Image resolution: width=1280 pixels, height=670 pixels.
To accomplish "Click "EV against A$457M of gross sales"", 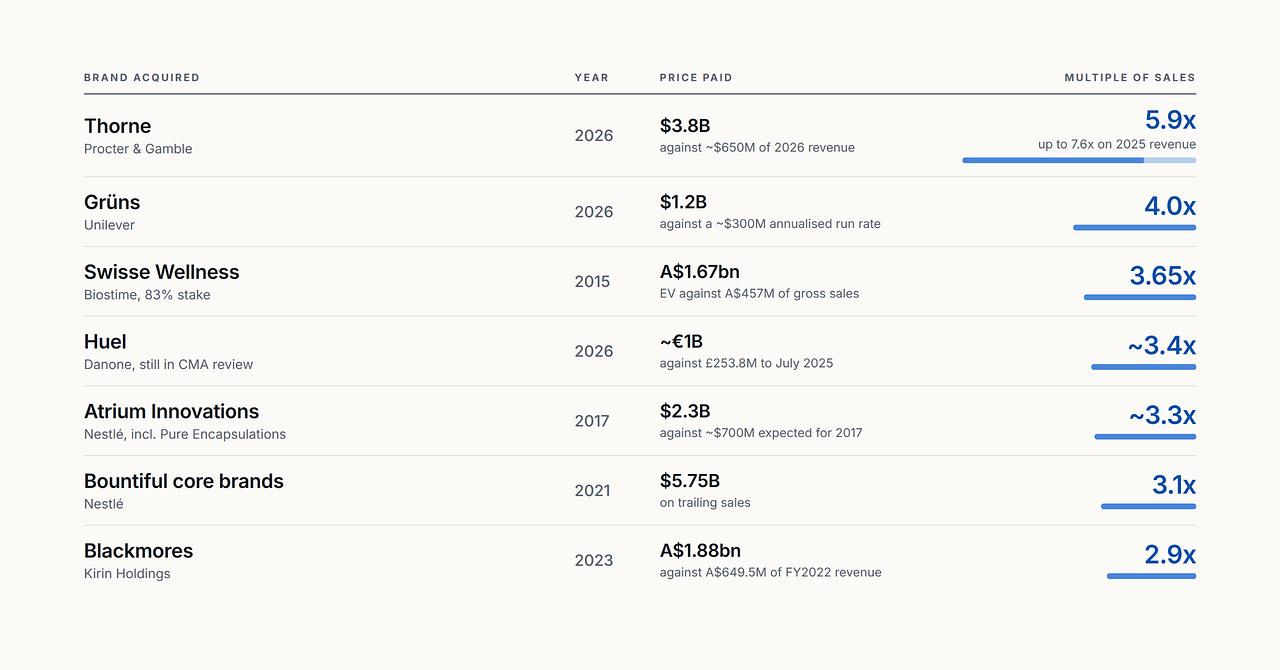I will click(x=760, y=294).
